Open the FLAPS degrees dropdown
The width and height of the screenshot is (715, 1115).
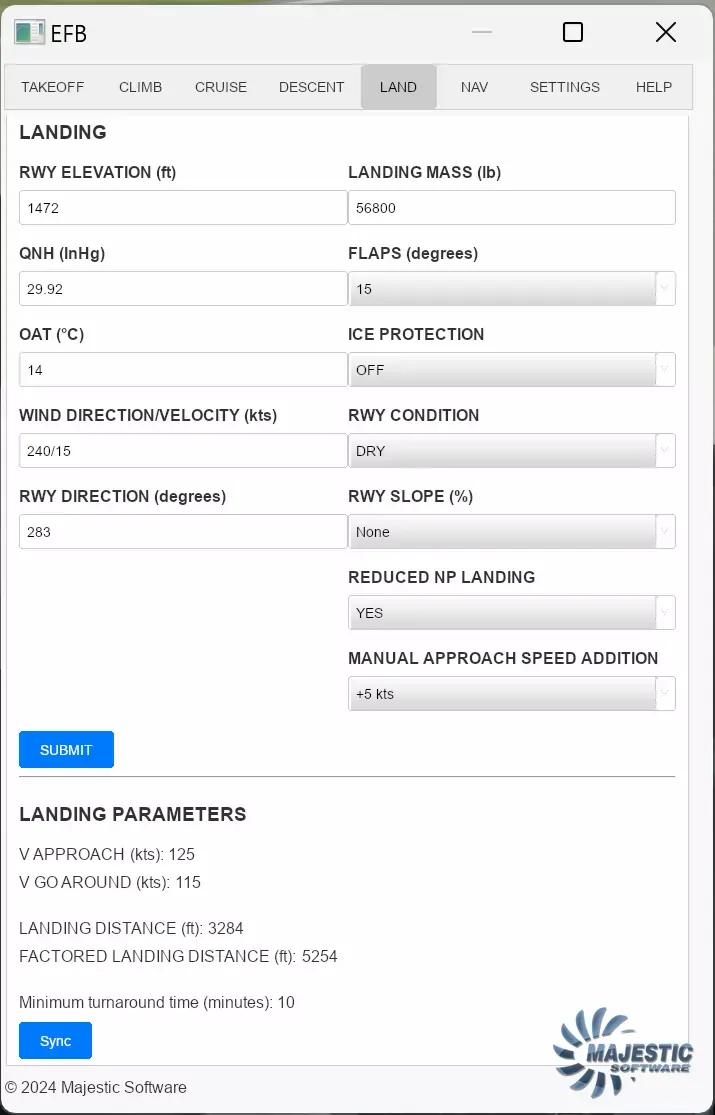(511, 289)
